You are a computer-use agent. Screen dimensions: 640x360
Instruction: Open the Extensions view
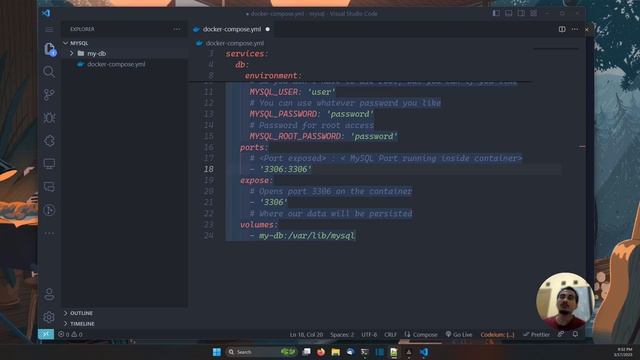49,141
